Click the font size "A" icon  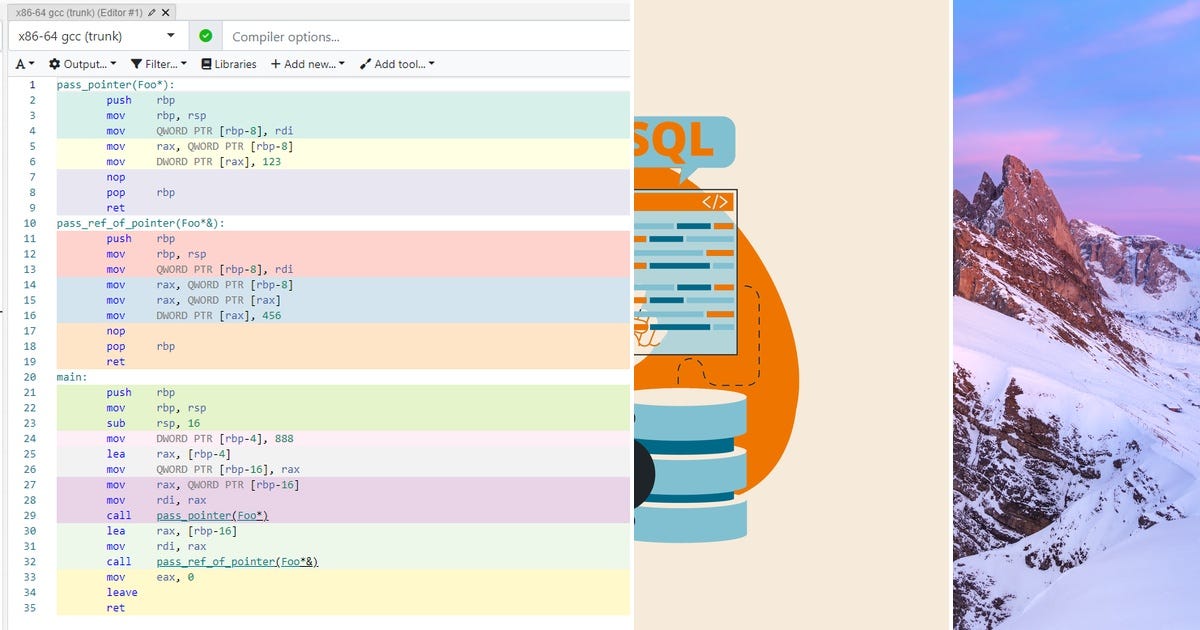pyautogui.click(x=21, y=63)
